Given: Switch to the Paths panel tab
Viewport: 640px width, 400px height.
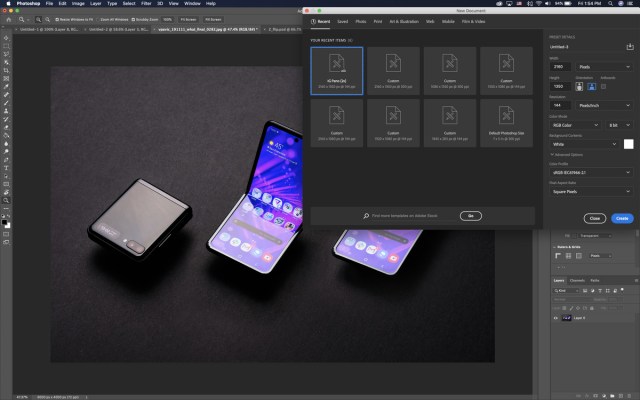Looking at the screenshot, I should click(x=595, y=280).
